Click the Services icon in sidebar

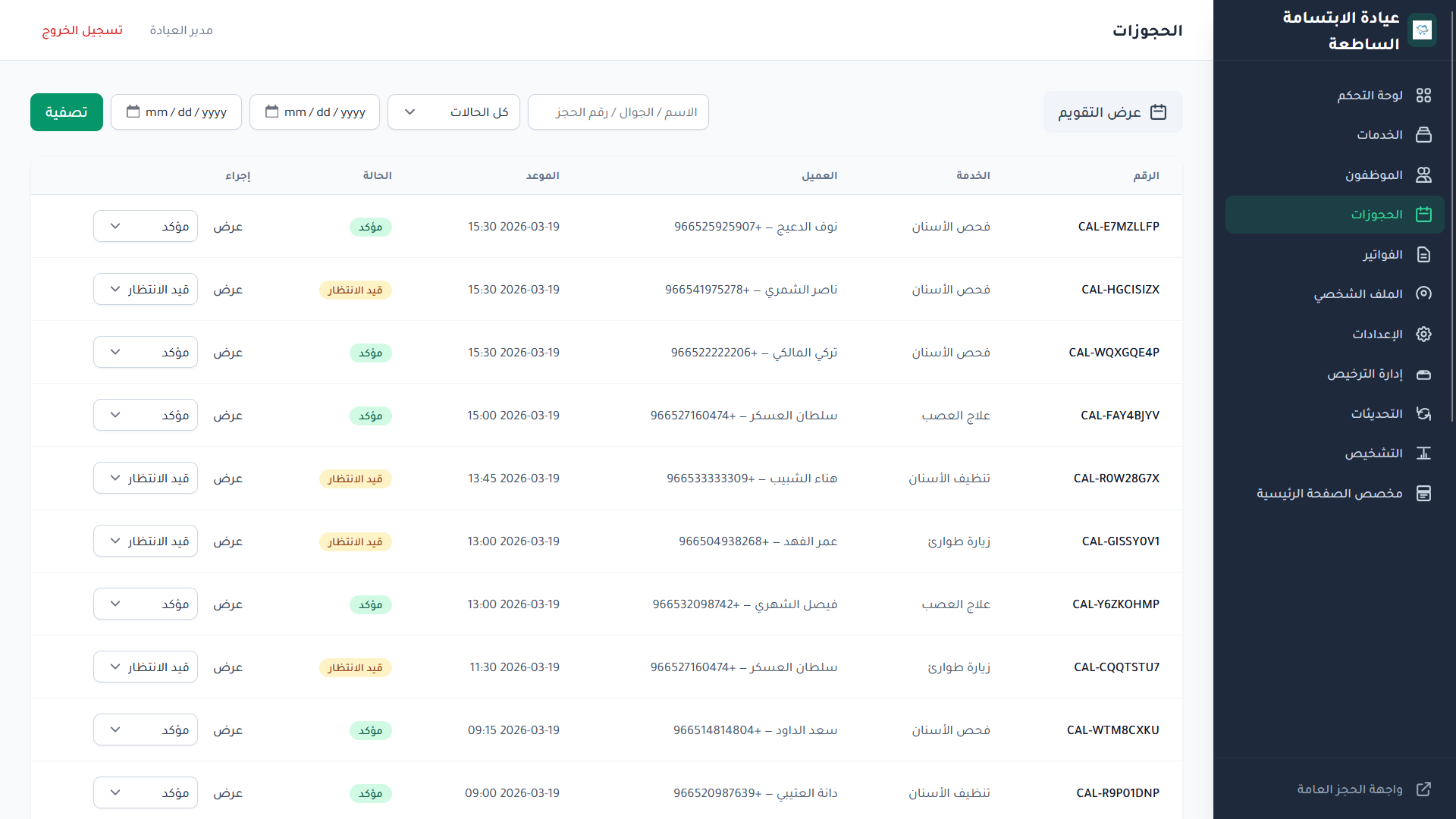pos(1423,135)
